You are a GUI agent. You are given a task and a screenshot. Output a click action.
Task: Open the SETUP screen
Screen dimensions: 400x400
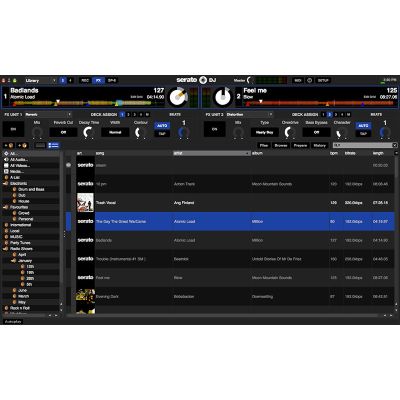click(x=323, y=80)
